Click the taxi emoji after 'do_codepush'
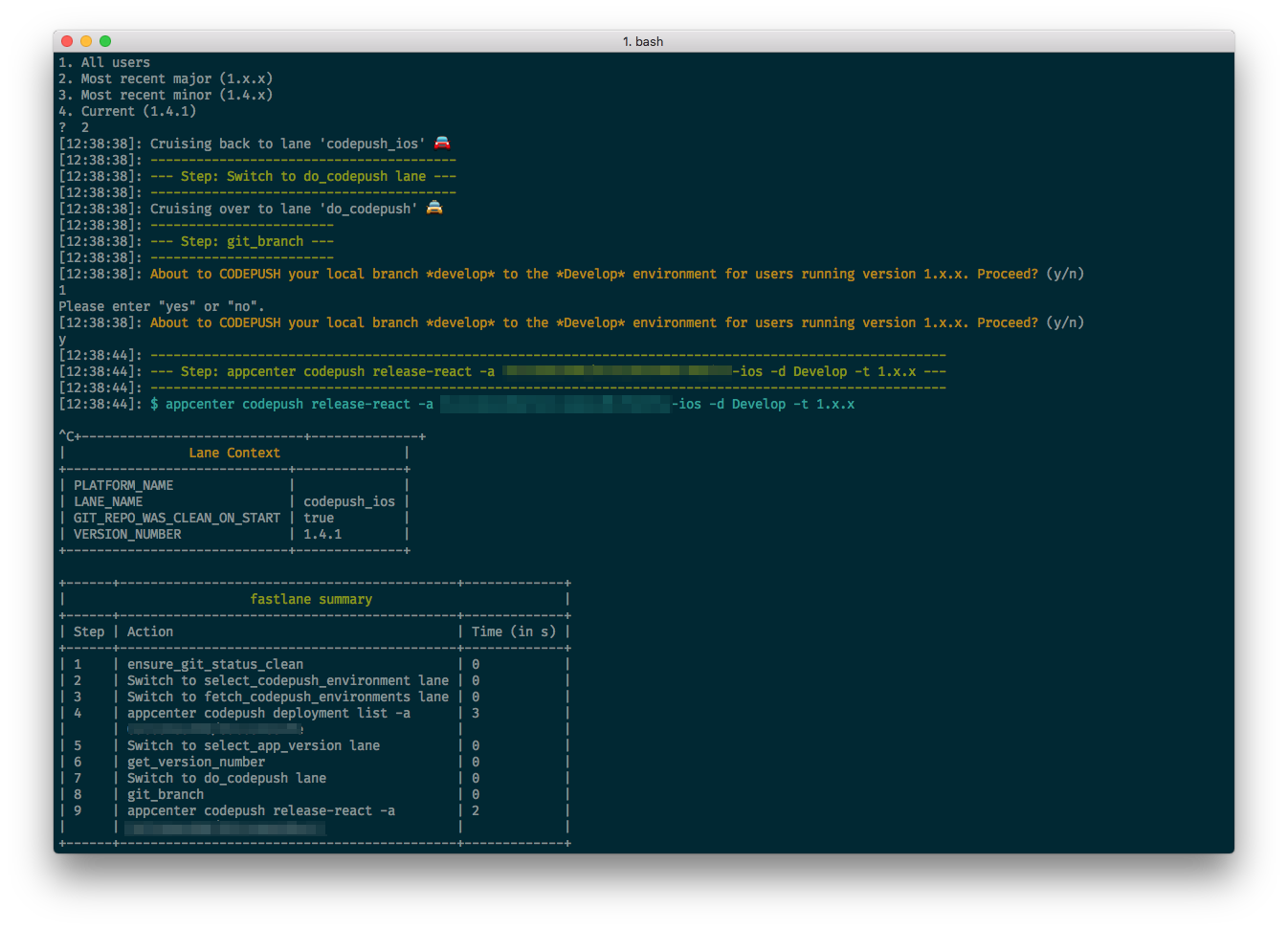This screenshot has height=930, width=1288. tap(434, 208)
